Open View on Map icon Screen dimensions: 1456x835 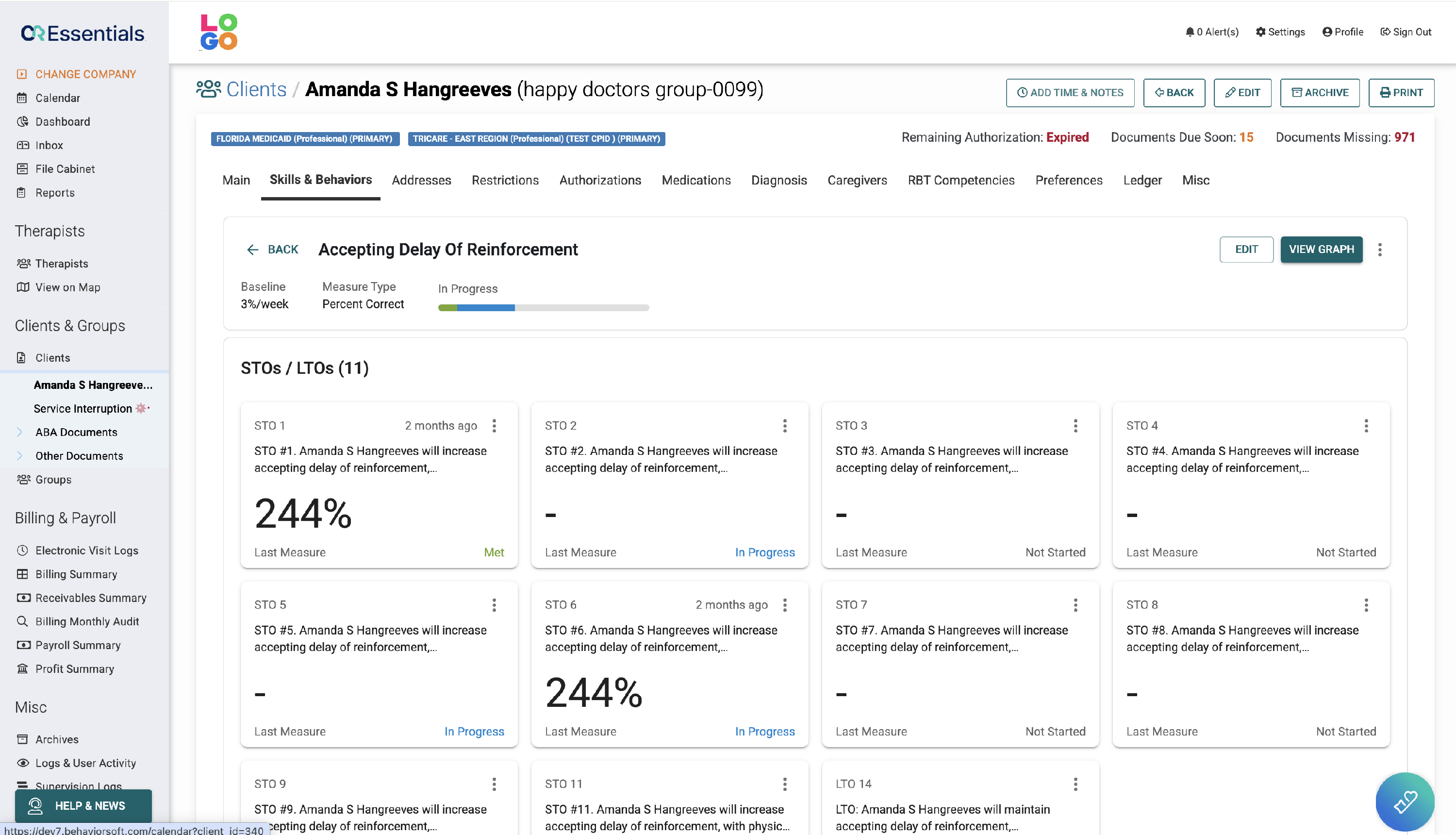click(x=22, y=287)
